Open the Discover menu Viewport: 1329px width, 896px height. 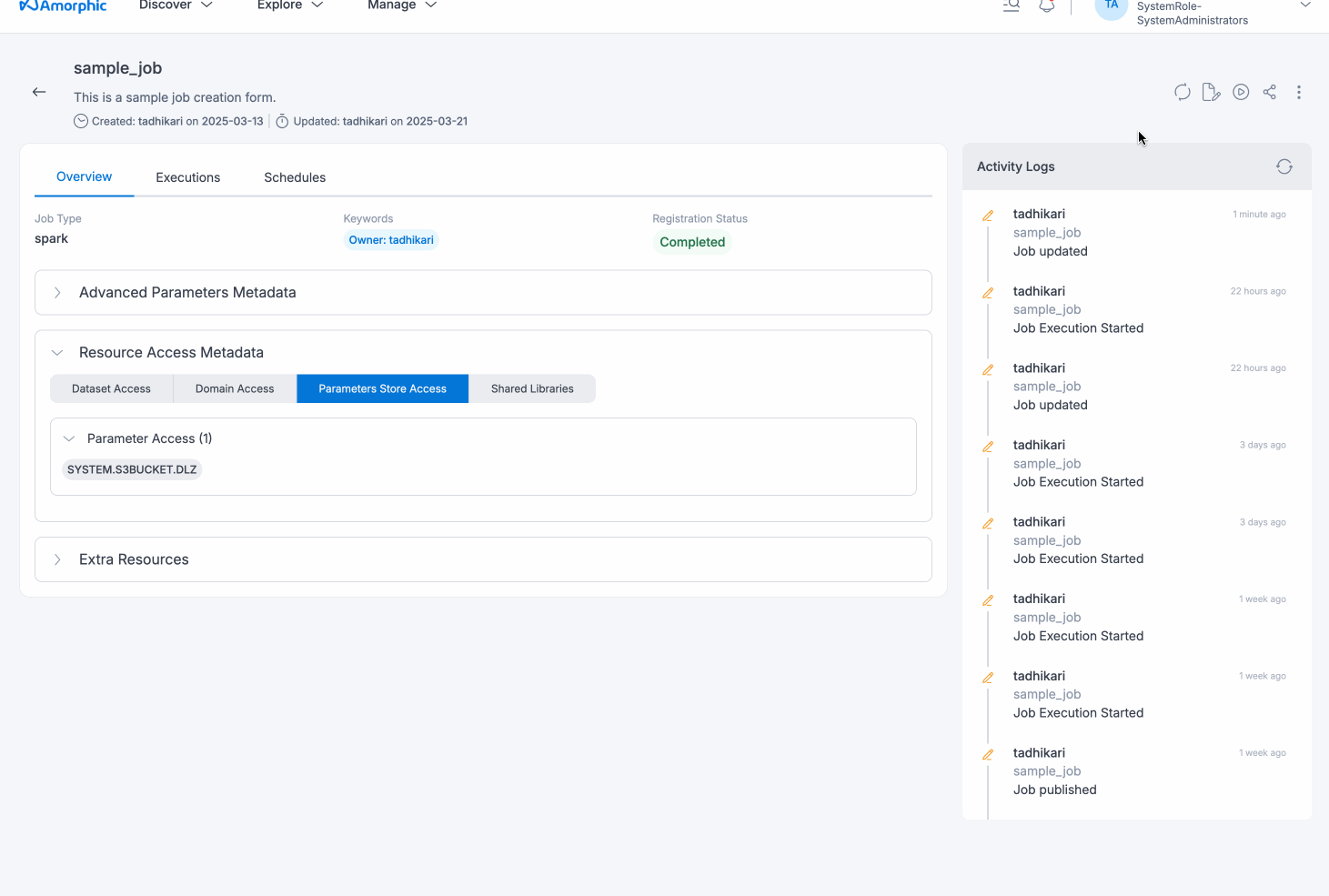point(176,5)
